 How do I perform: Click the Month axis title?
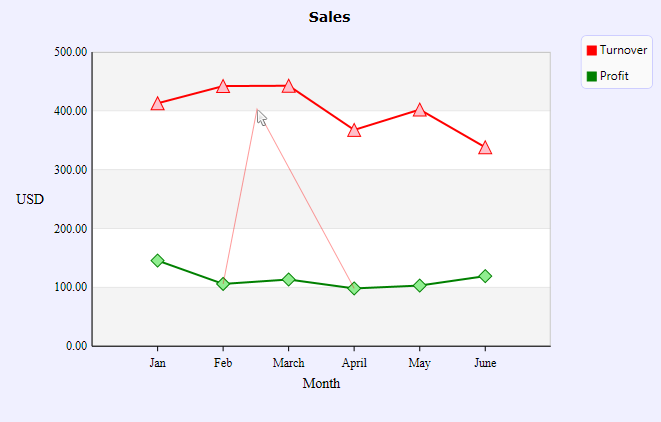321,383
